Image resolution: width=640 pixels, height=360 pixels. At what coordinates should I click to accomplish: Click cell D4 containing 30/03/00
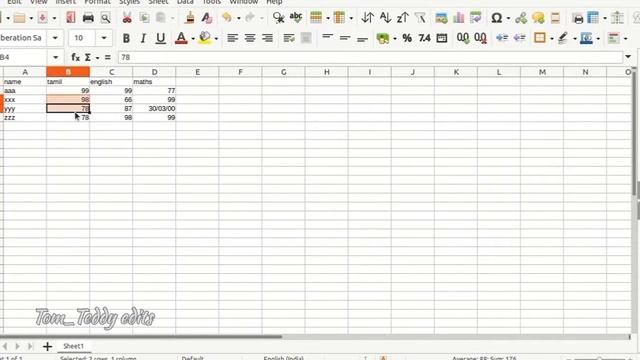pos(154,109)
